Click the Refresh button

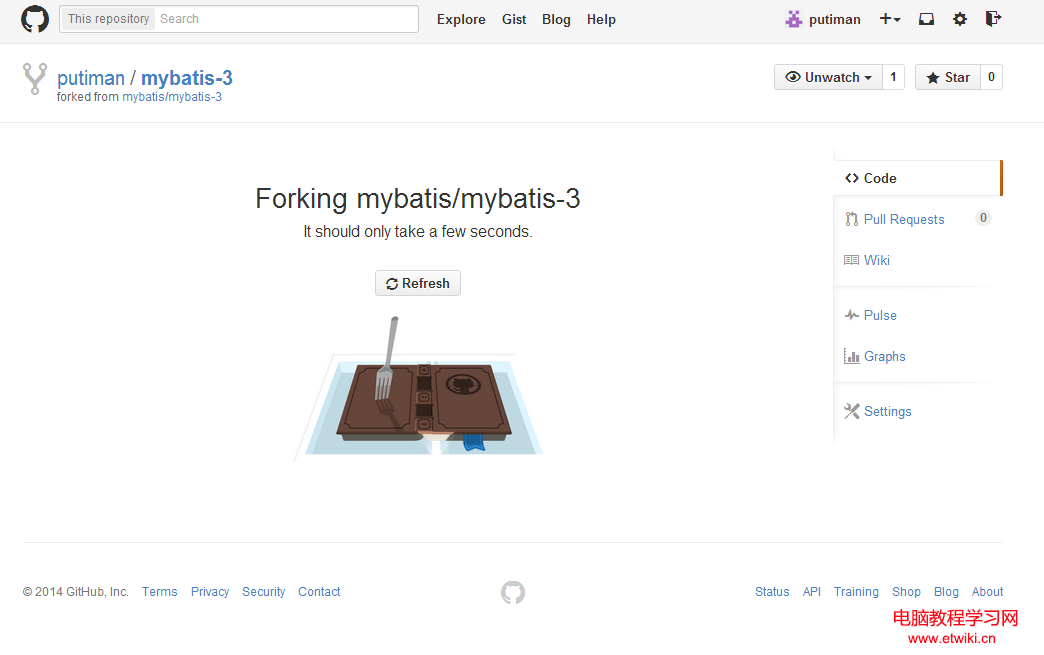click(418, 284)
